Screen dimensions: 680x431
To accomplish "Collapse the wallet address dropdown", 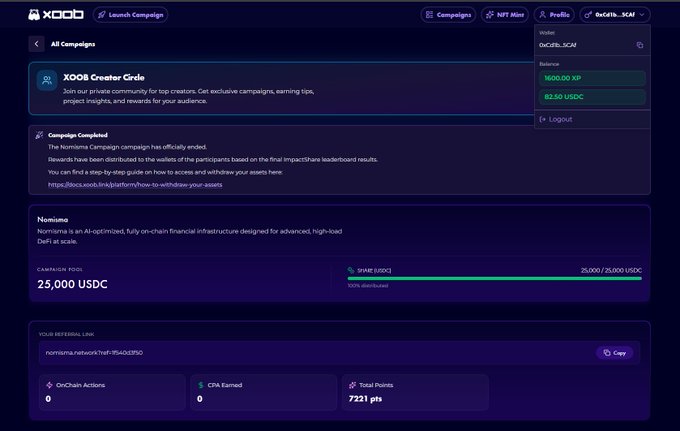I will pyautogui.click(x=615, y=15).
